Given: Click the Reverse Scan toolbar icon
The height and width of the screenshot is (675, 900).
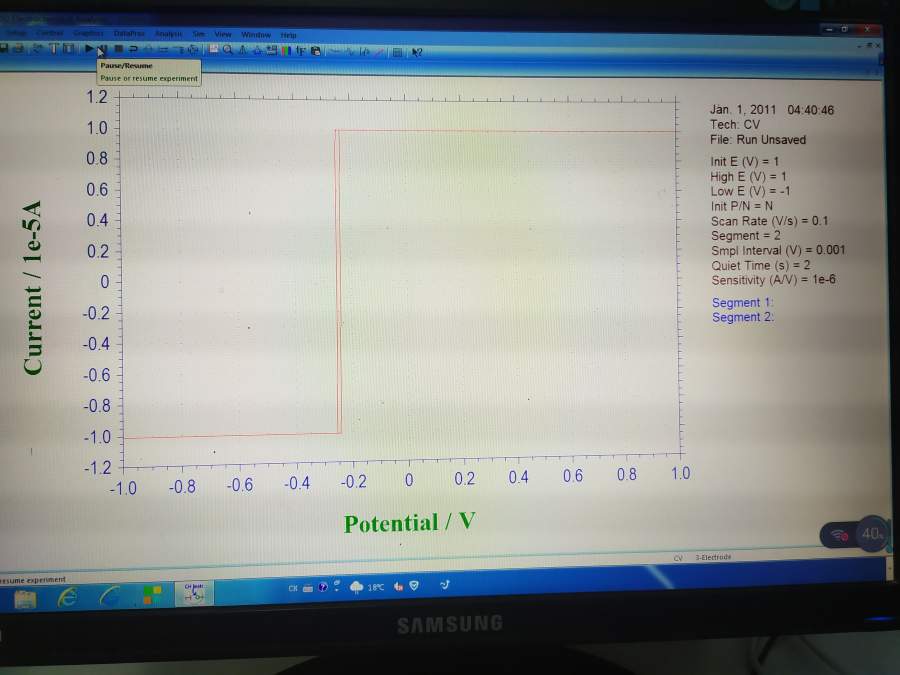Looking at the screenshot, I should (134, 48).
